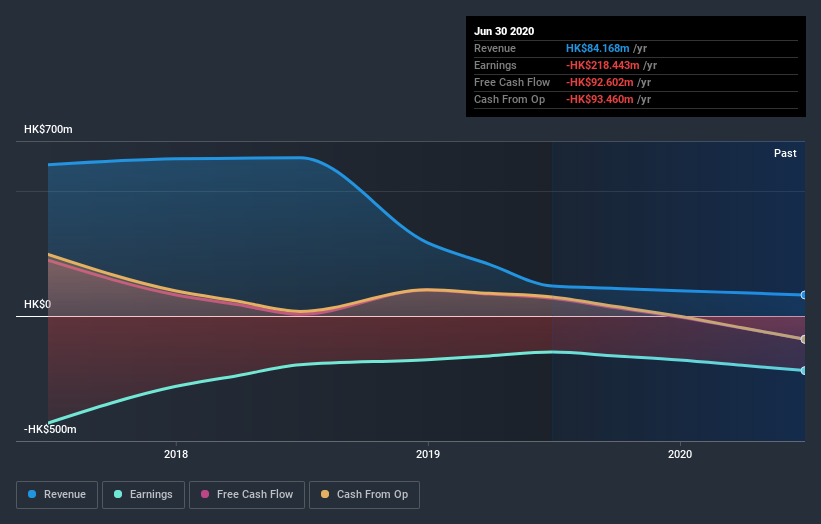Click the HK$700m axis label
This screenshot has width=821, height=524.
point(48,129)
